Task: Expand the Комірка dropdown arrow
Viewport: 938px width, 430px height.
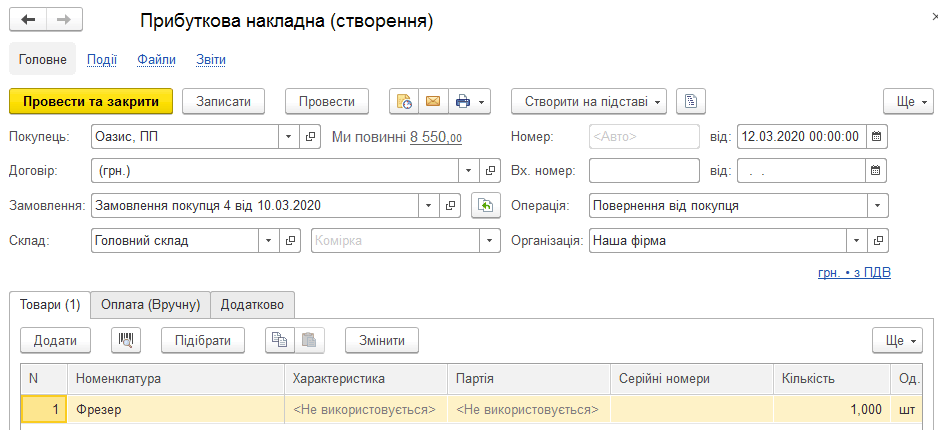Action: click(x=490, y=240)
